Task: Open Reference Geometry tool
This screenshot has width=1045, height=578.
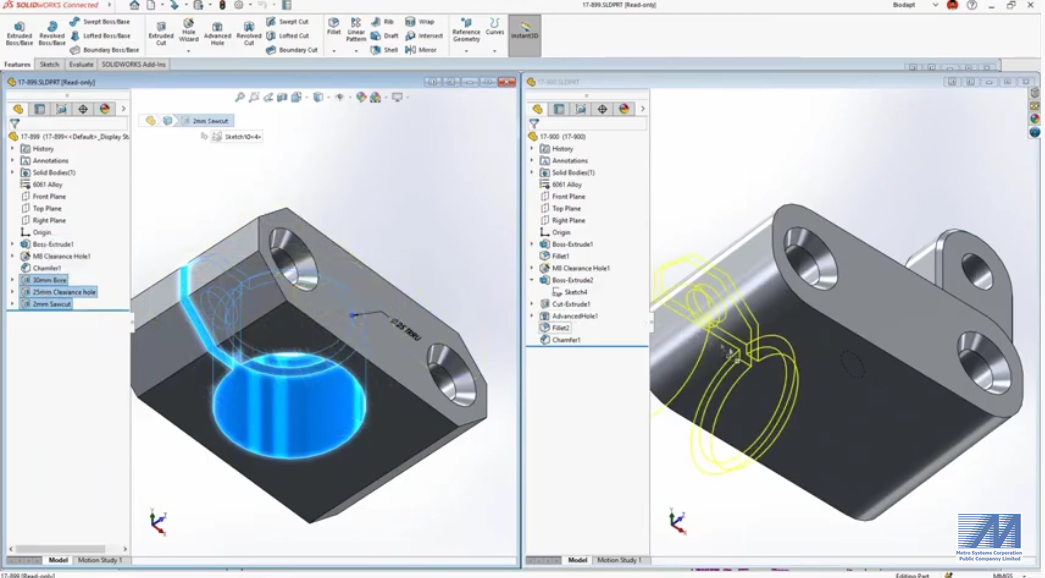Action: (466, 30)
